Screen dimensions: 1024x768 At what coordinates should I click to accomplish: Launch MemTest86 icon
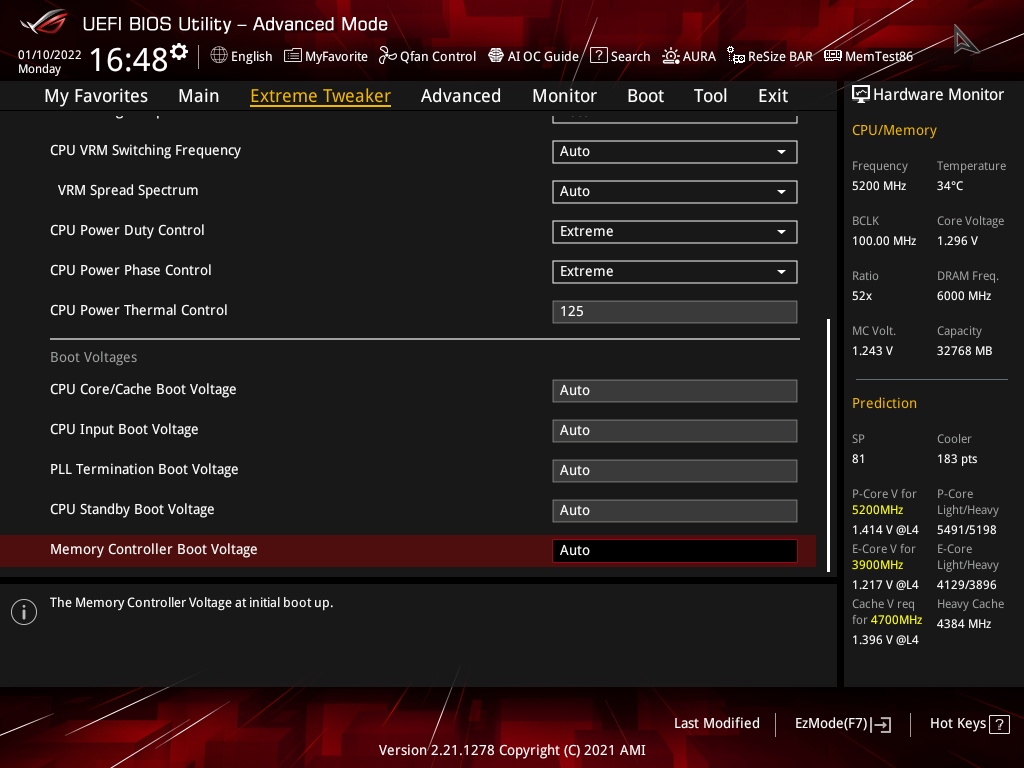[833, 56]
